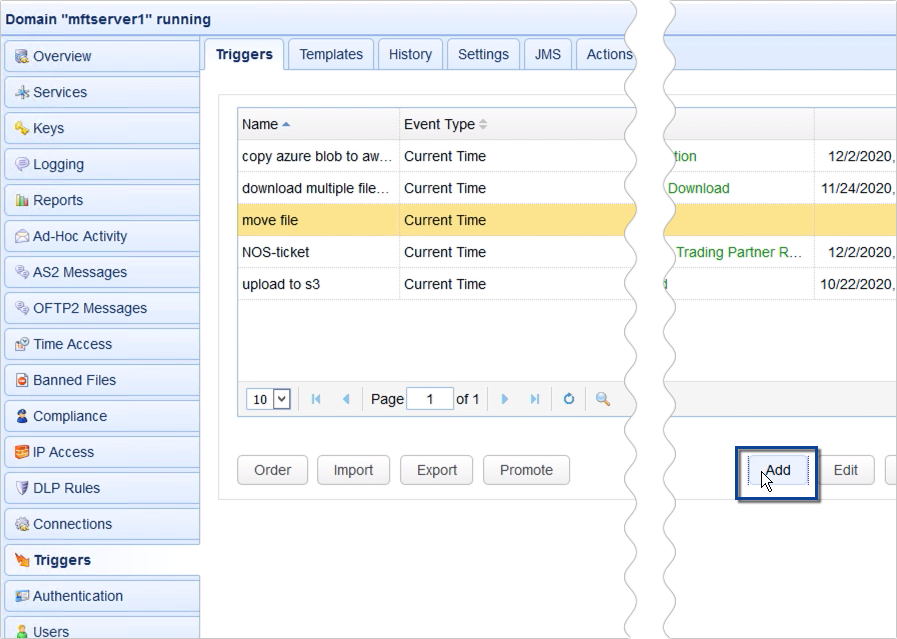Go to the next page of triggers
Viewport: 897px width, 639px height.
(505, 398)
